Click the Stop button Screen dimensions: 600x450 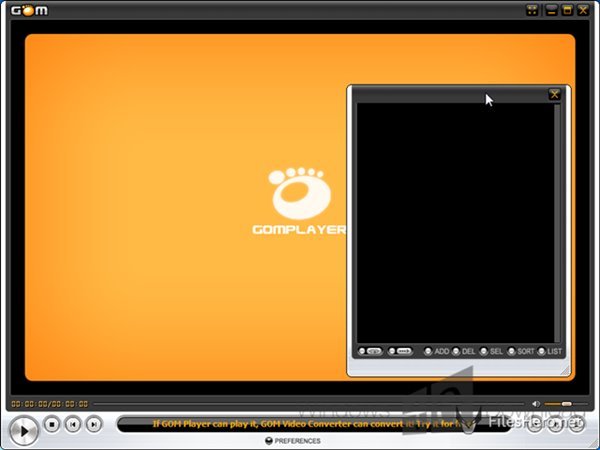52,424
